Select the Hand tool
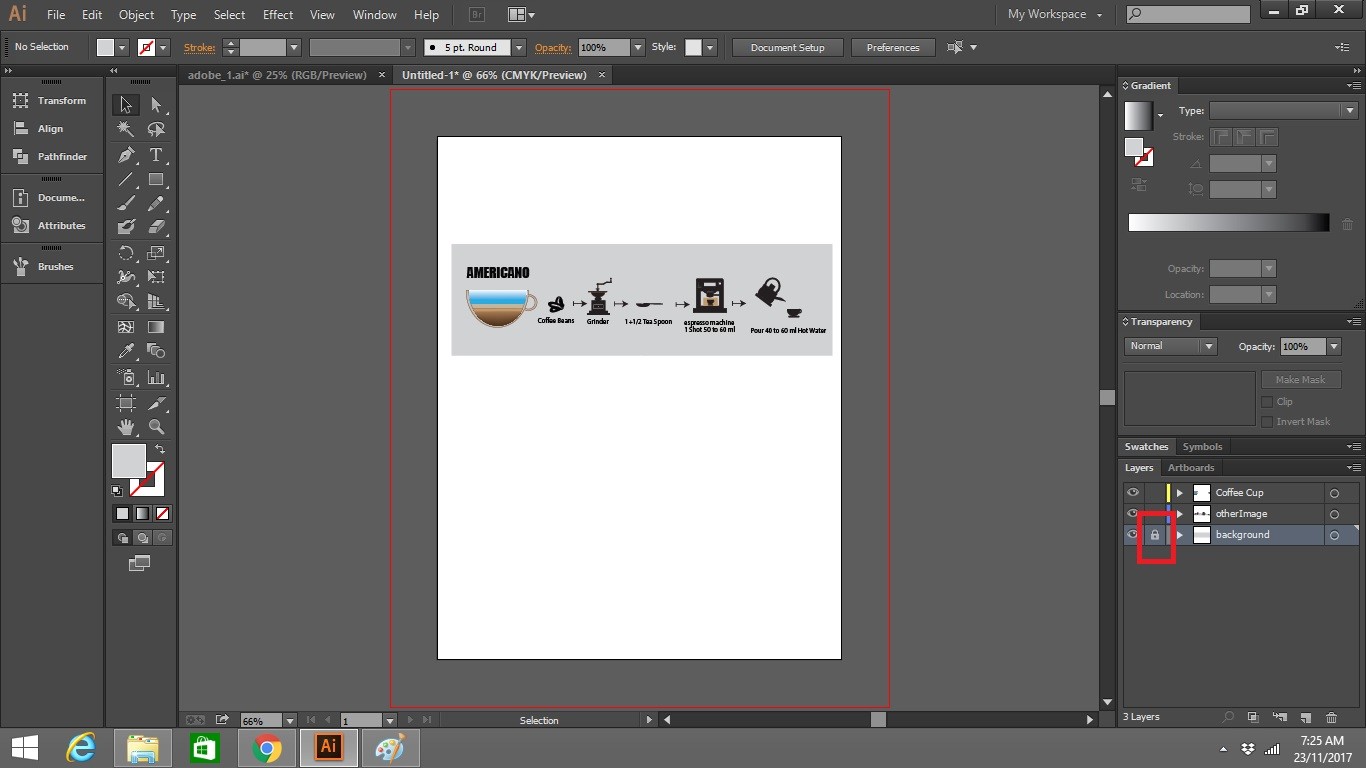 (x=126, y=427)
